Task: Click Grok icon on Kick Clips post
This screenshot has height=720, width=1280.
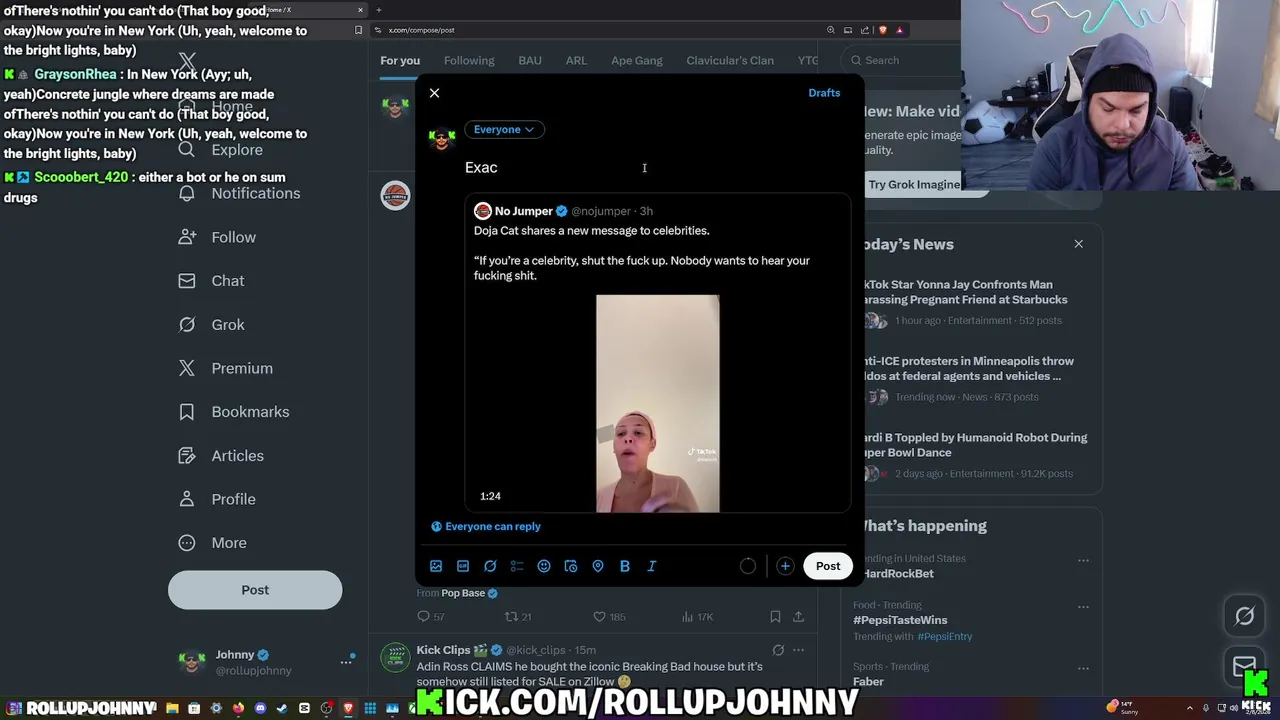Action: 778,650
